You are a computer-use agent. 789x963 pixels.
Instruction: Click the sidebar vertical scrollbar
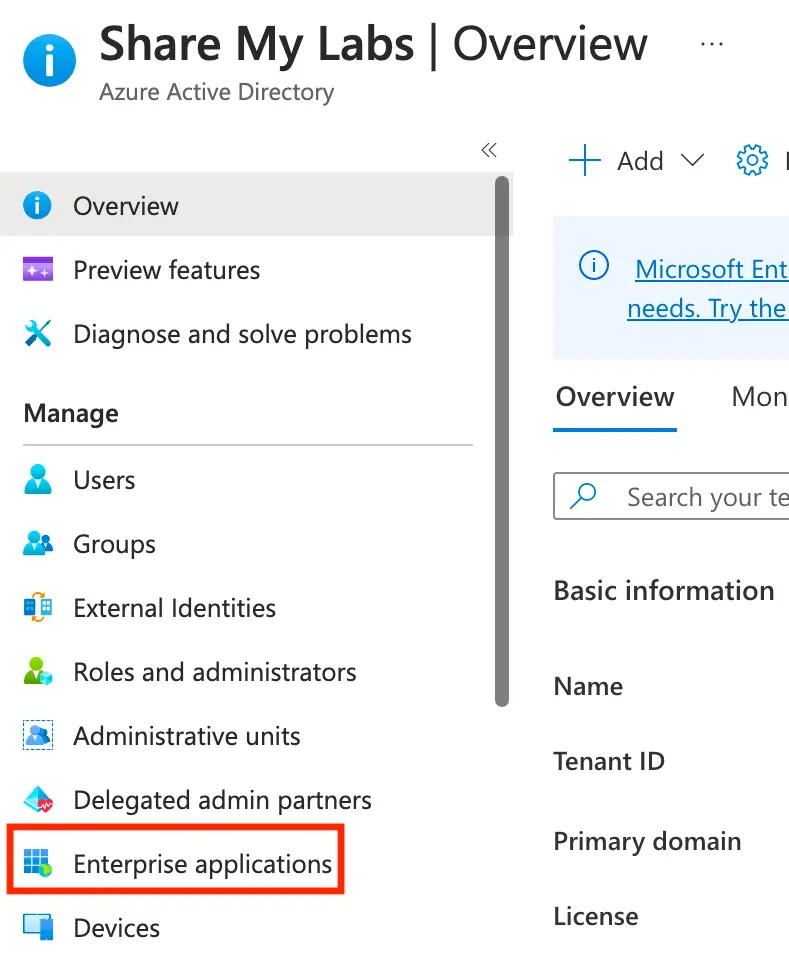coord(502,440)
